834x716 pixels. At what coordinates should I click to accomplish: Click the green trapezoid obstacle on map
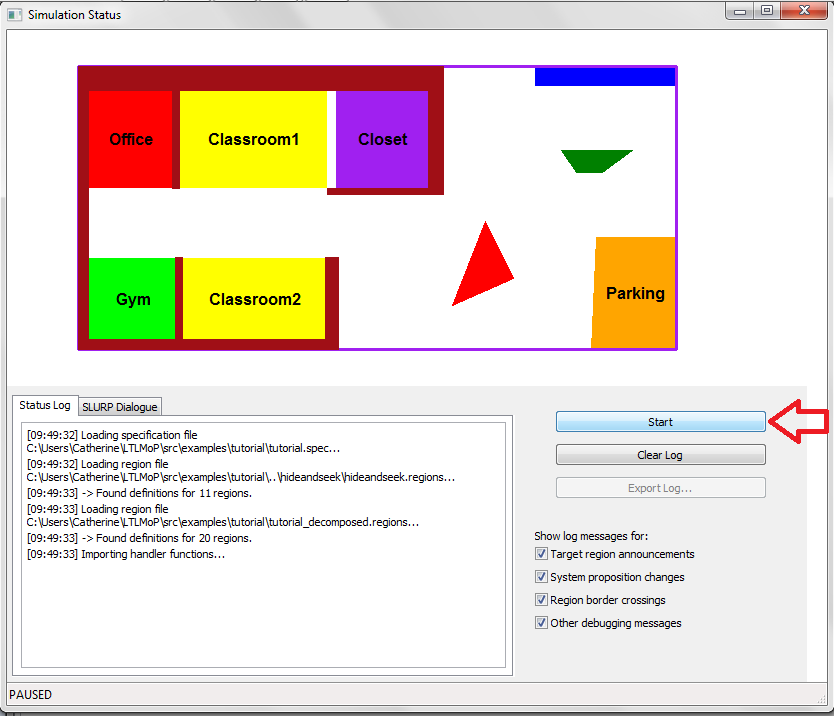tap(597, 160)
